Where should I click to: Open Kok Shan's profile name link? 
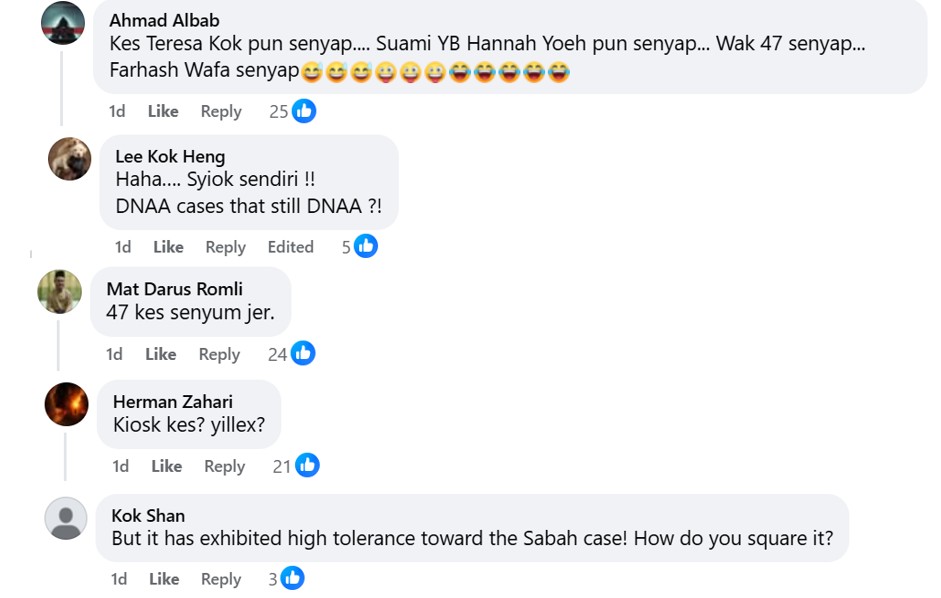tap(148, 515)
